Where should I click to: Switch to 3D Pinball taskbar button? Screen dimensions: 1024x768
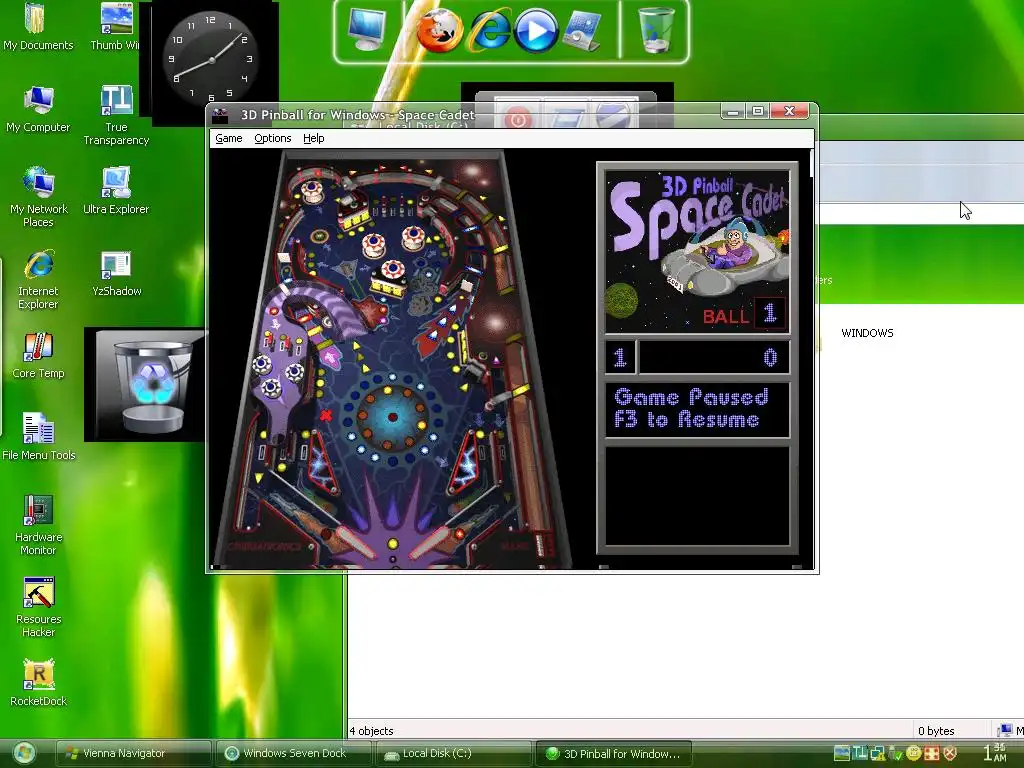613,754
